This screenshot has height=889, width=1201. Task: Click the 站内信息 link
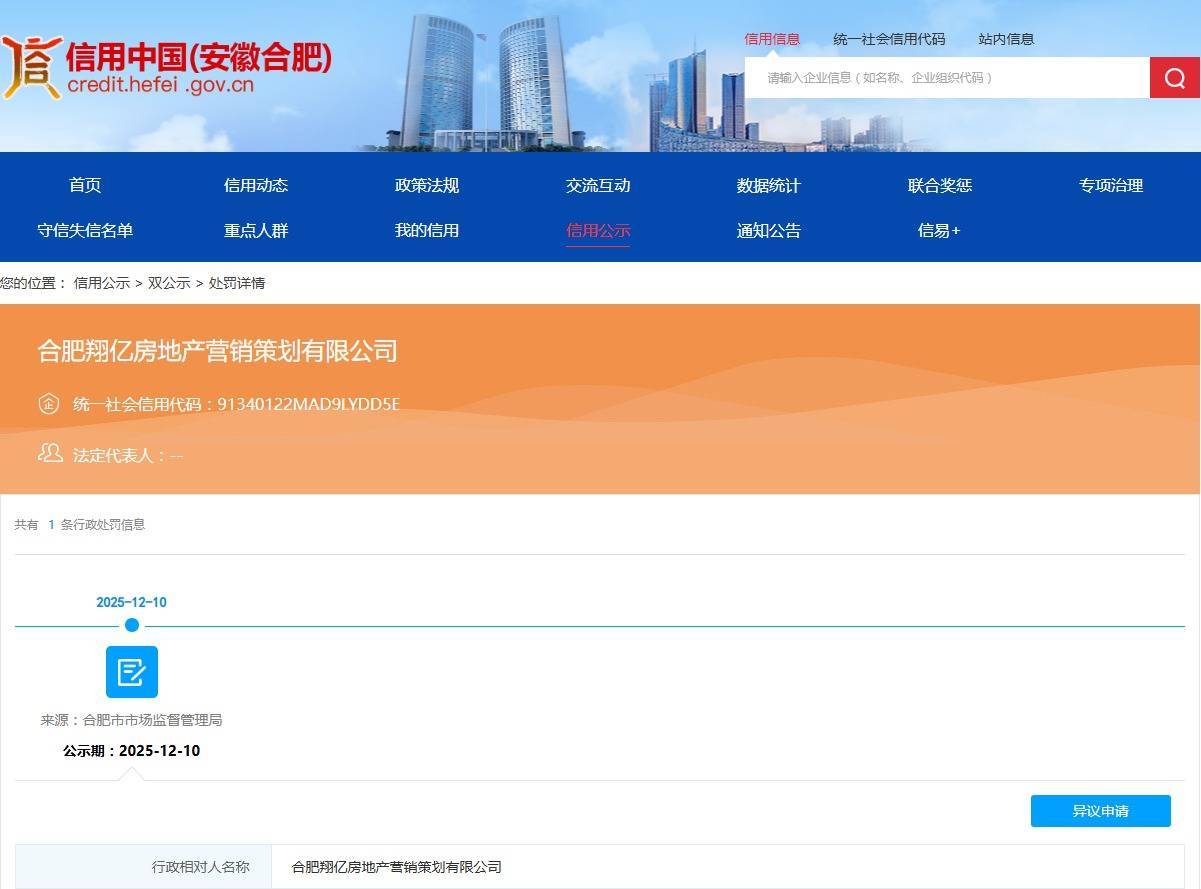(1006, 39)
